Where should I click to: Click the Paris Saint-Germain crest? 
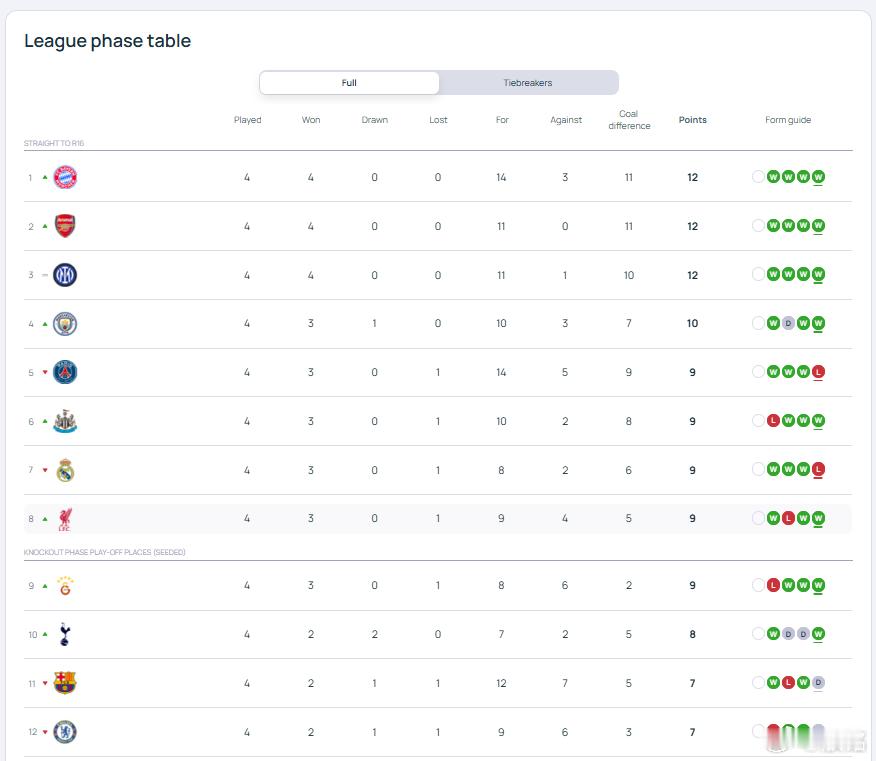click(x=65, y=372)
